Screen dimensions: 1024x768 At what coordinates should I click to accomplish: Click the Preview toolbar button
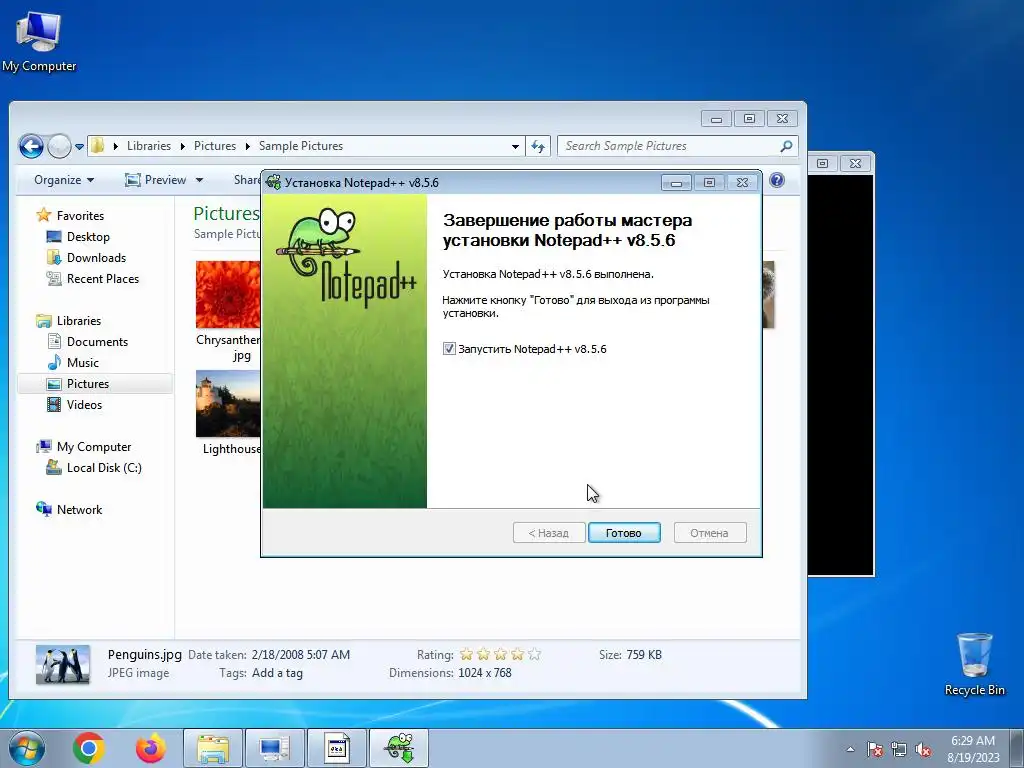click(x=155, y=180)
